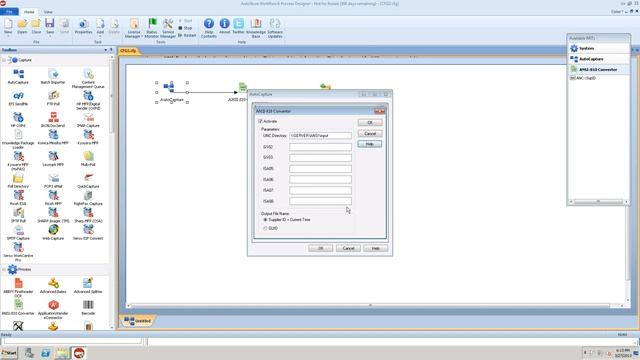
Task: Check for Software Updates
Action: tap(275, 28)
